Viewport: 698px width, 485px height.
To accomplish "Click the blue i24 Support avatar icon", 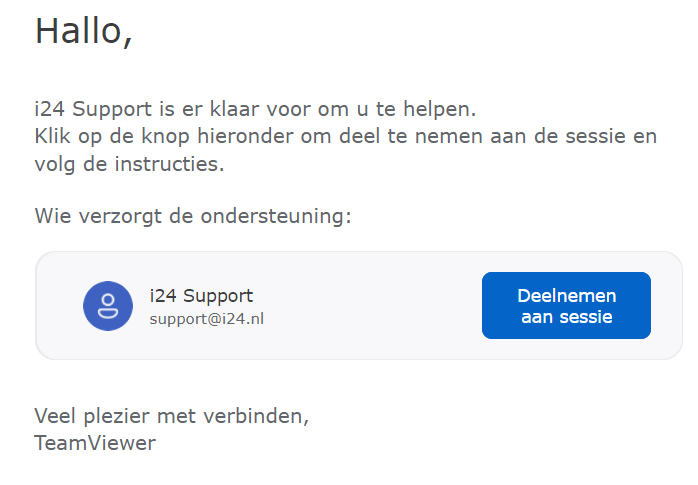I will [108, 306].
